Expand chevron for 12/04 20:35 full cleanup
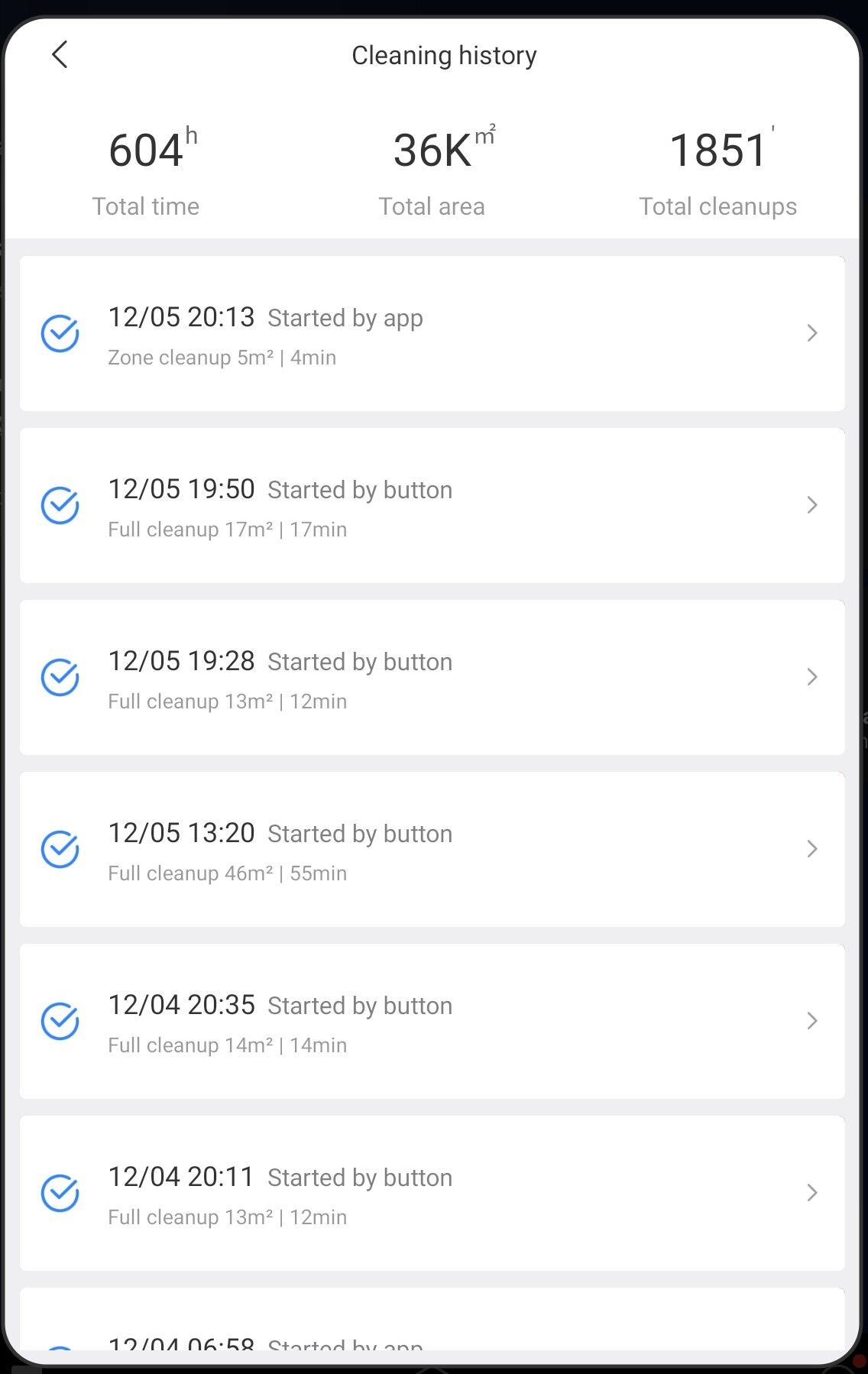Image resolution: width=868 pixels, height=1374 pixels. (x=812, y=1021)
